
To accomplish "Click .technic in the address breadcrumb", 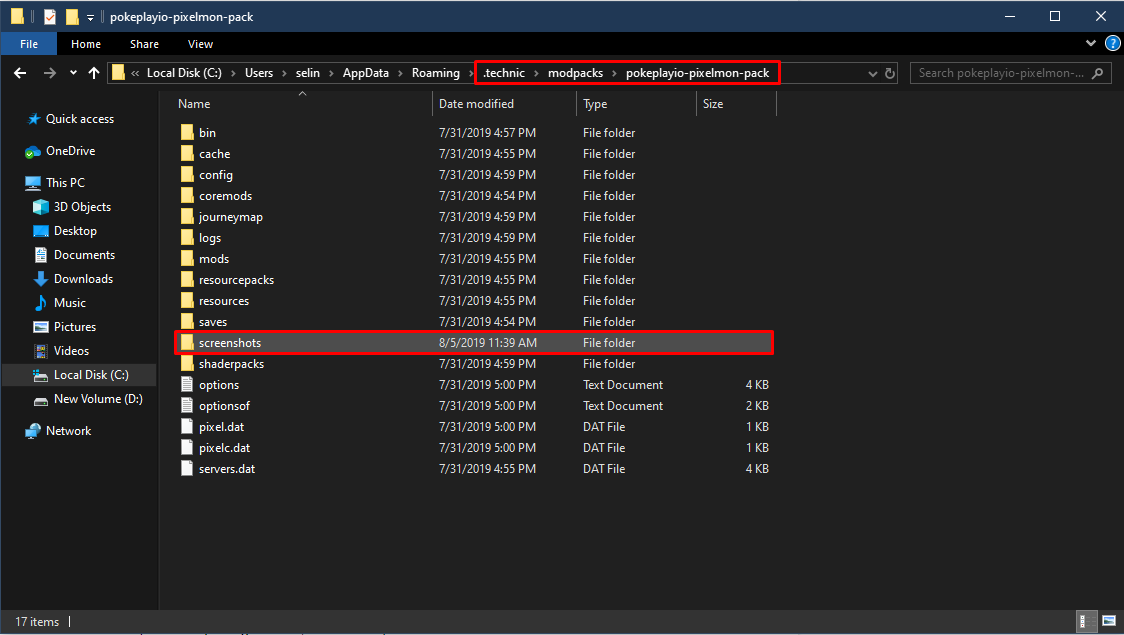I will (x=504, y=73).
